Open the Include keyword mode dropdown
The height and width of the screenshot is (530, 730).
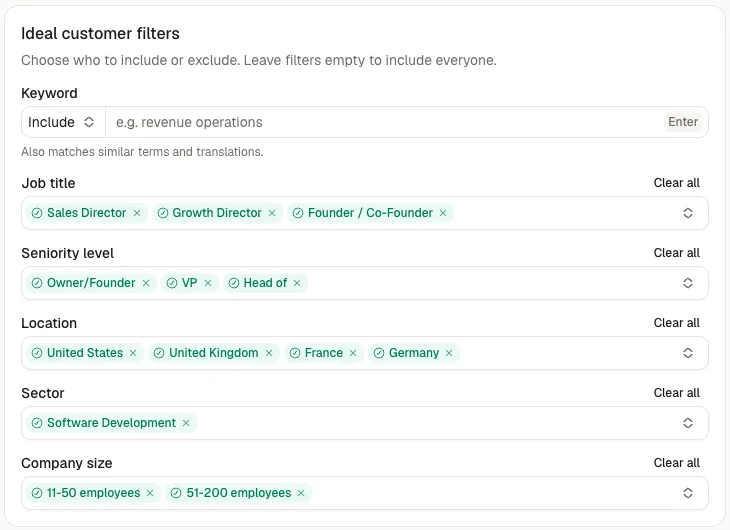(x=63, y=122)
